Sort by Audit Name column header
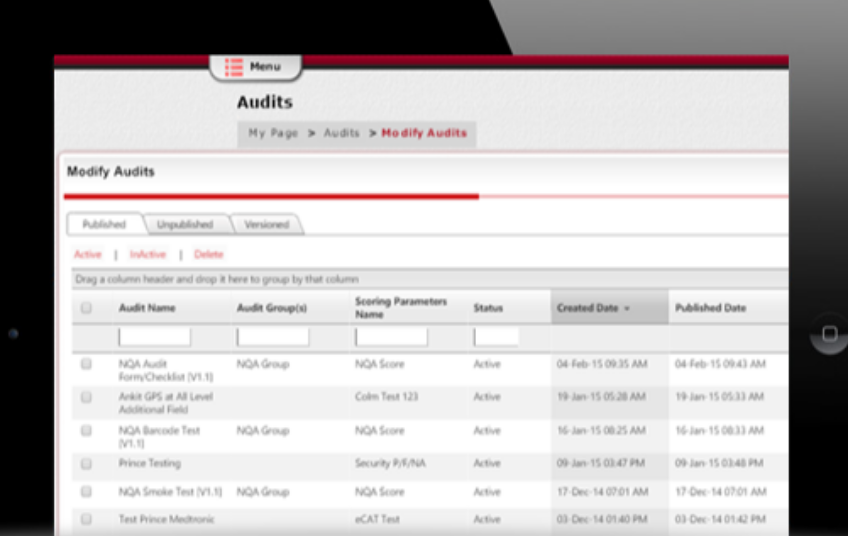 click(147, 308)
